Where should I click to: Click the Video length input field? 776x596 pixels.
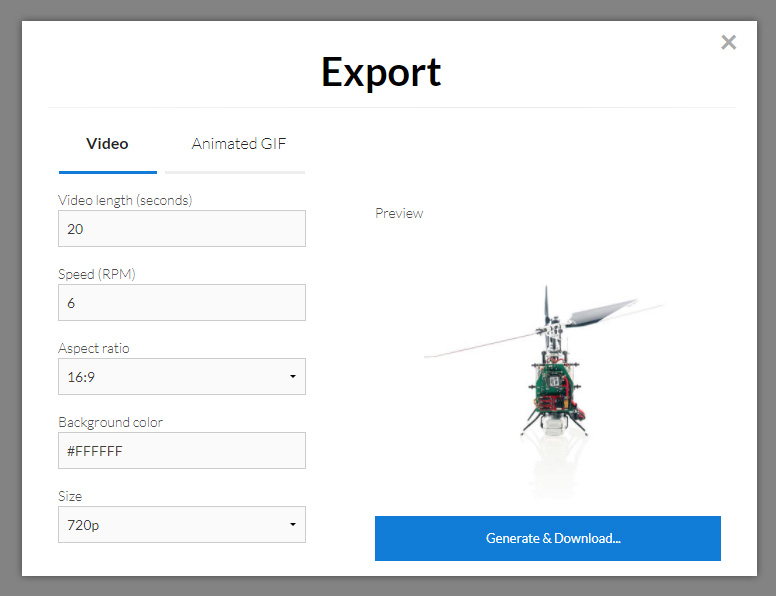pos(181,229)
